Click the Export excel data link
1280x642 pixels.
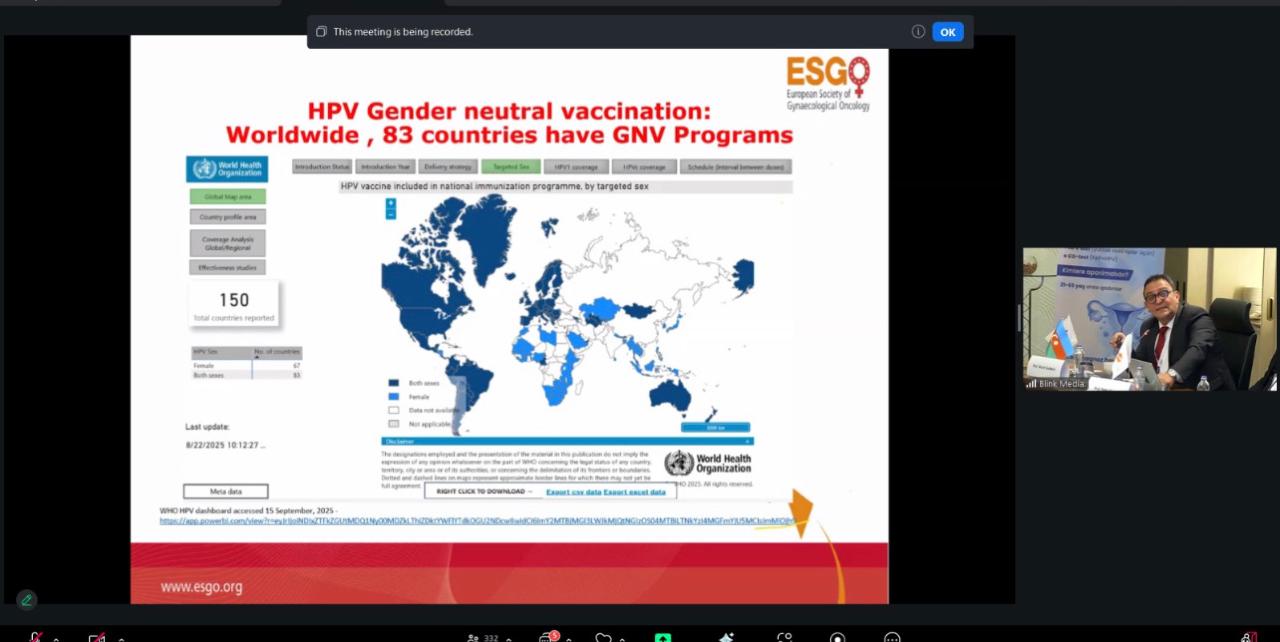tap(634, 492)
